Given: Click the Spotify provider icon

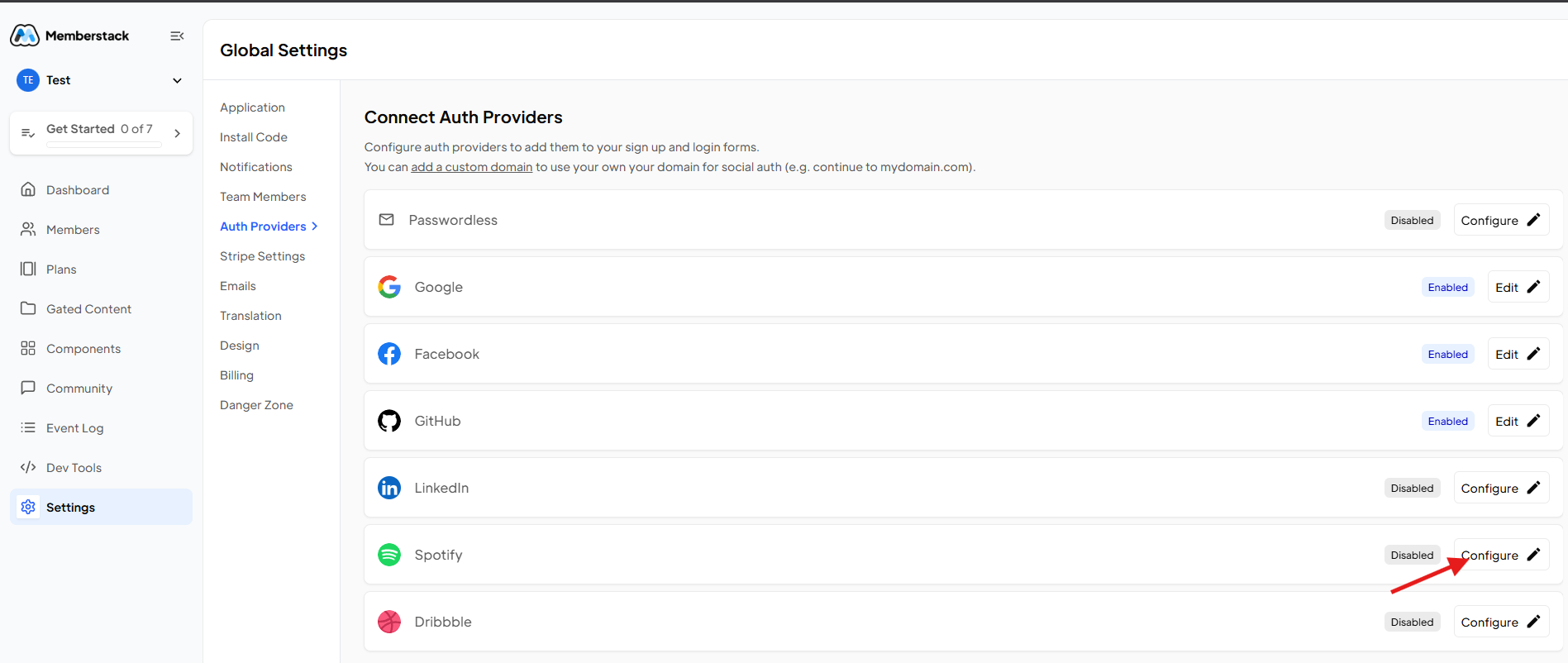Looking at the screenshot, I should [x=389, y=555].
